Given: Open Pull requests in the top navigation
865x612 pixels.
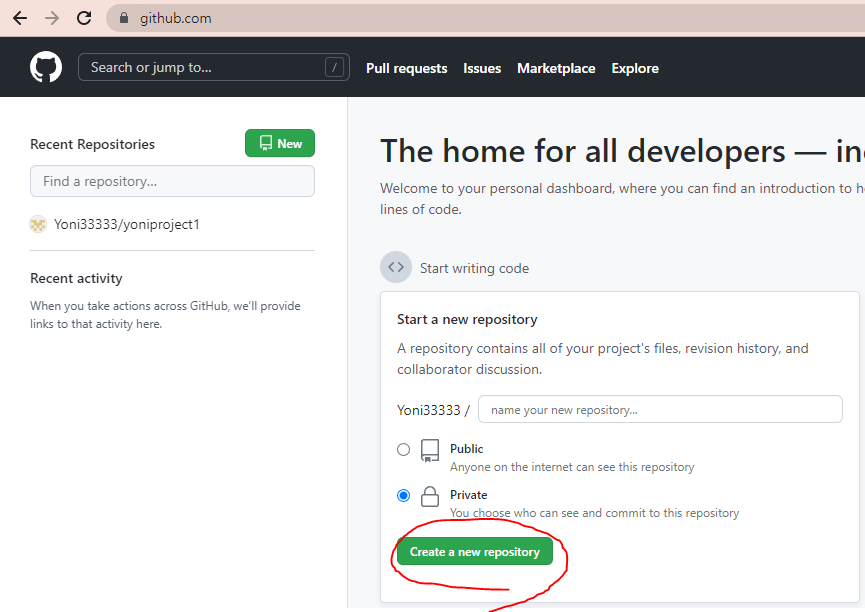Looking at the screenshot, I should coord(407,68).
